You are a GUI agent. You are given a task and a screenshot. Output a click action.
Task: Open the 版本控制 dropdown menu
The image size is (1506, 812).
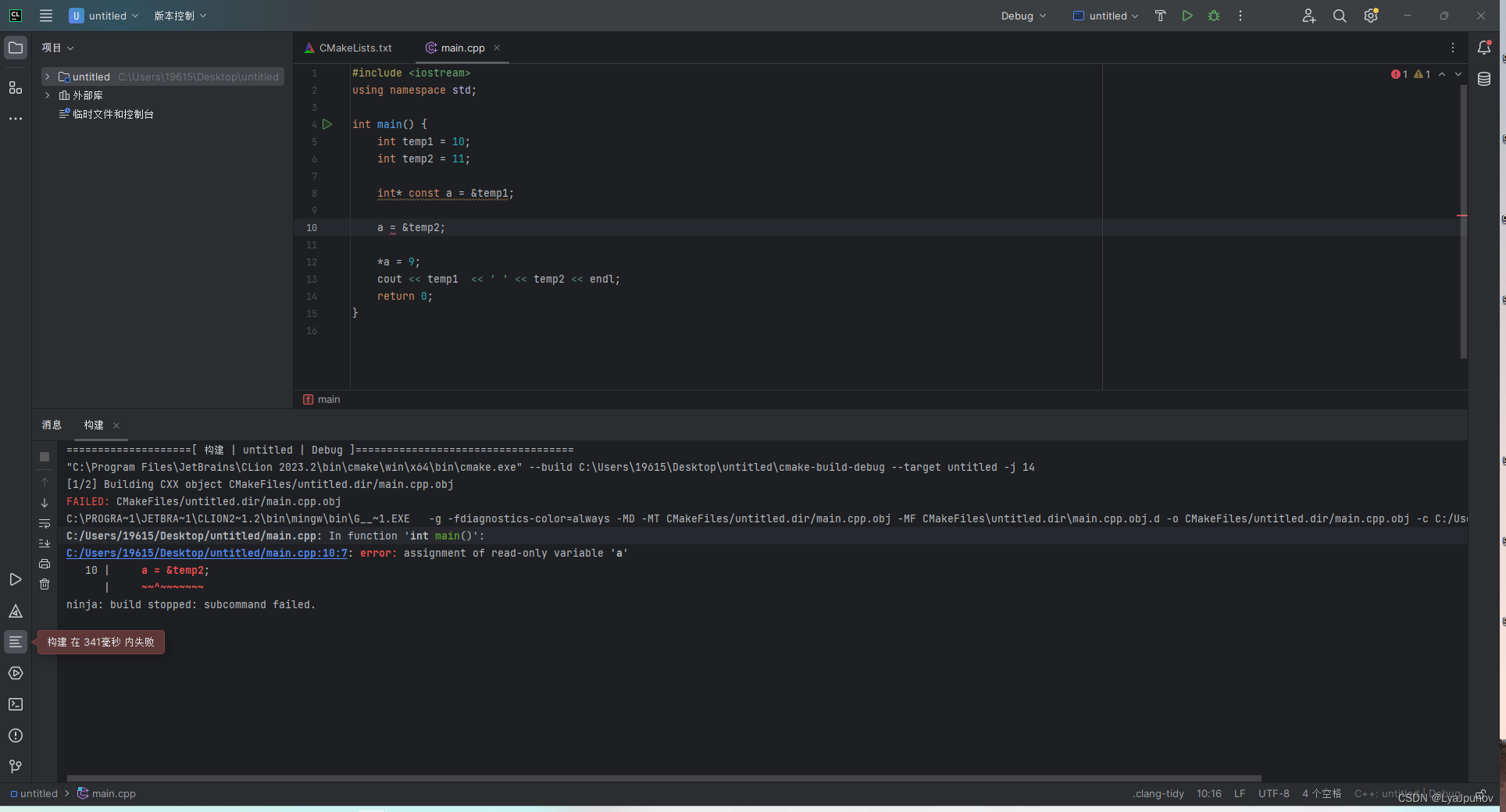coord(180,16)
